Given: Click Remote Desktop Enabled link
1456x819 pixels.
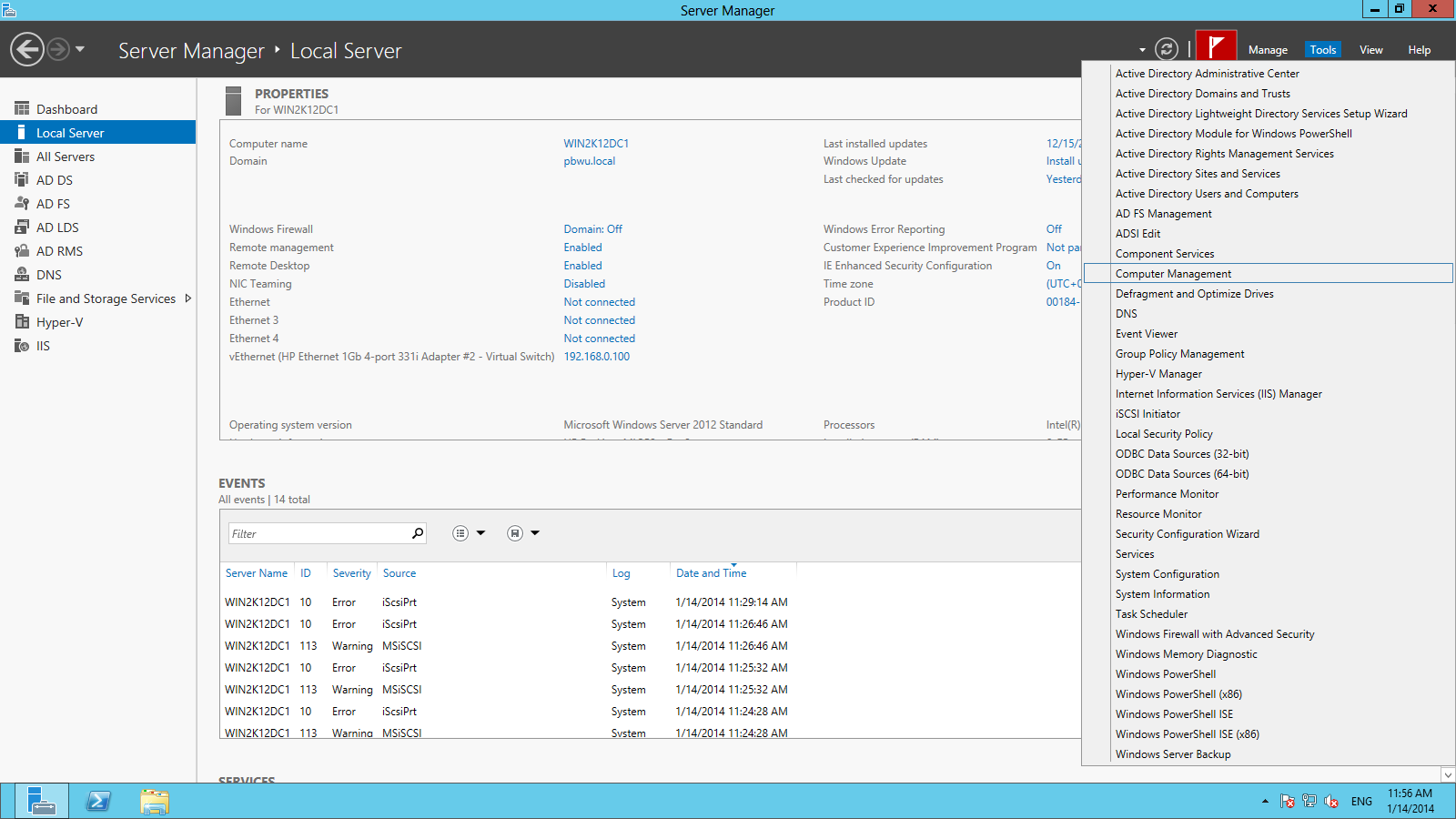Looking at the screenshot, I should pyautogui.click(x=583, y=266).
